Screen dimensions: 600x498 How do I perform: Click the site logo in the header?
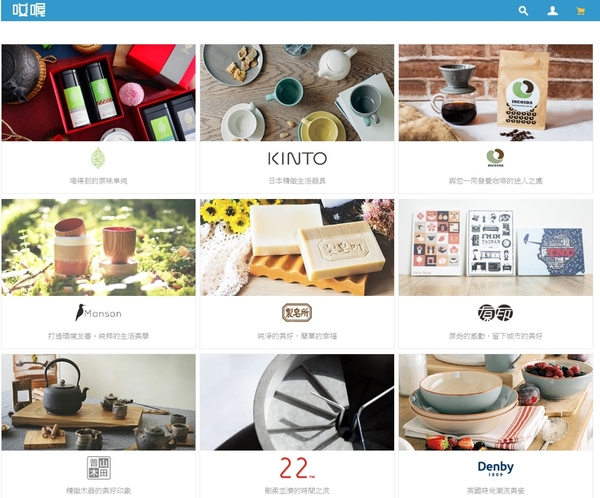29,10
